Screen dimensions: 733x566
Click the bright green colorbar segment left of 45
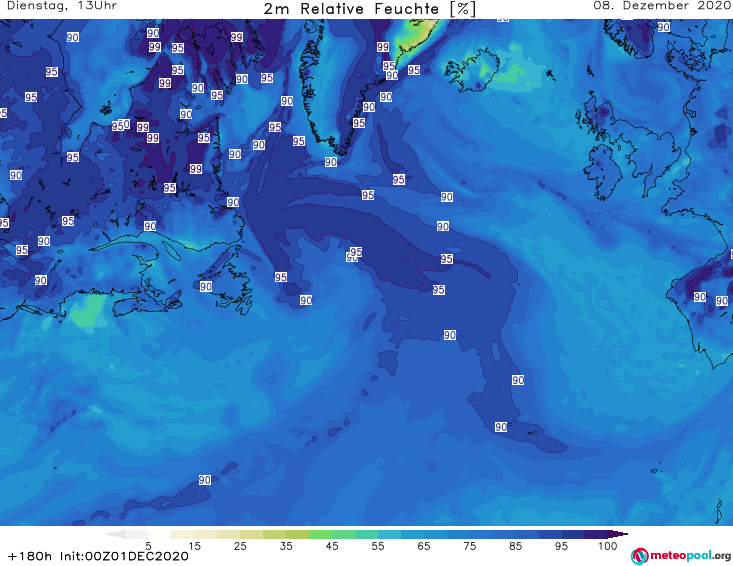coord(320,534)
